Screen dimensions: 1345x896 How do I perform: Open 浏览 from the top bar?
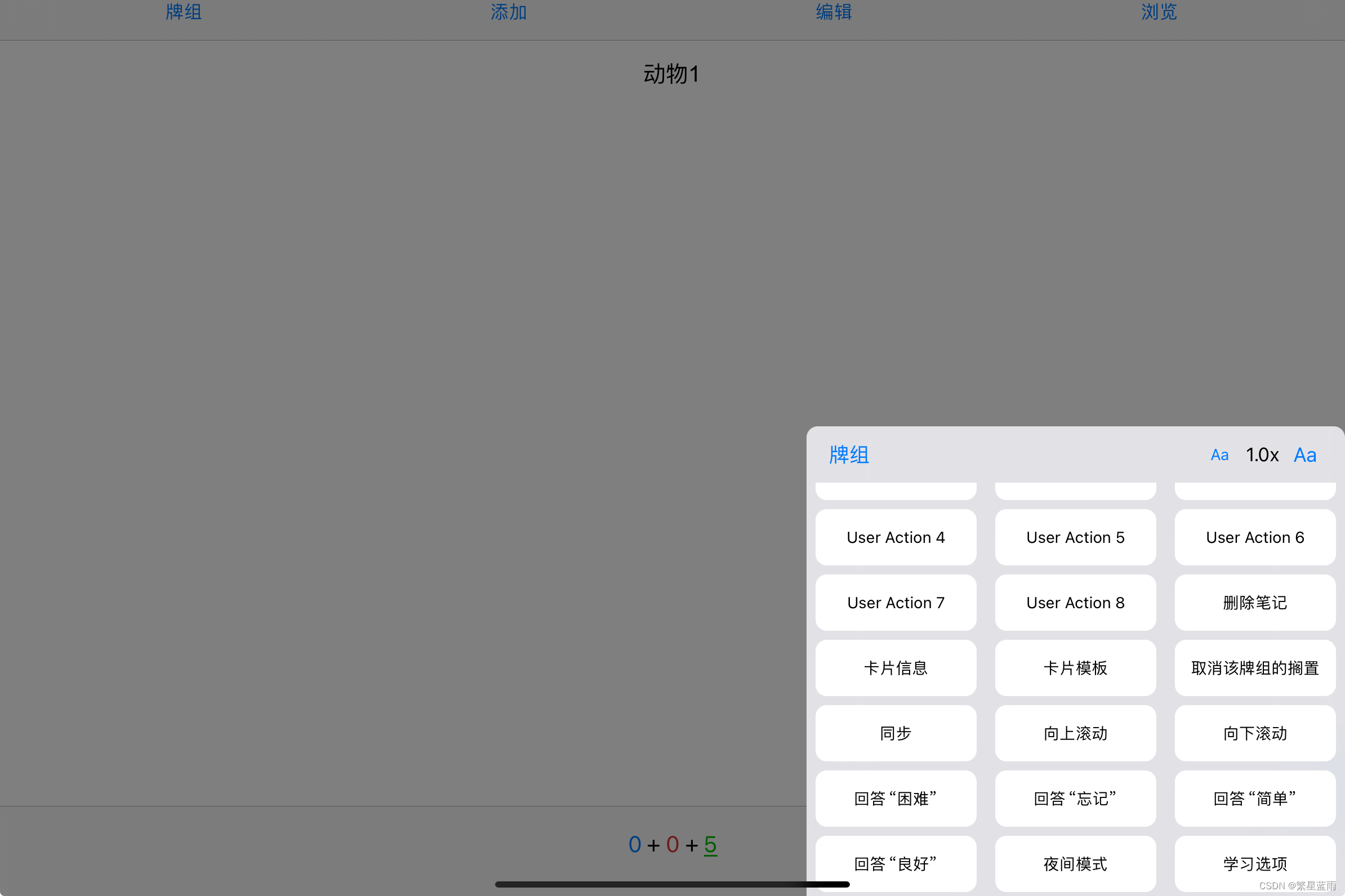[x=1159, y=12]
